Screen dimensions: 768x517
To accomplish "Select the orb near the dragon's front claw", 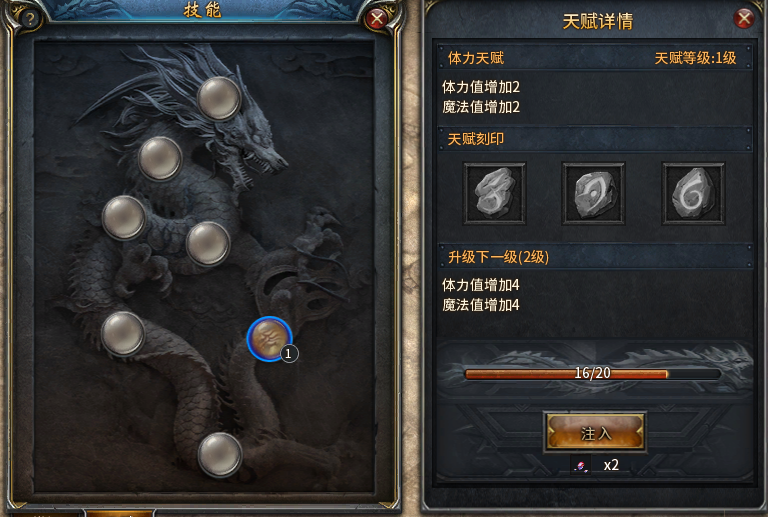I will tap(208, 244).
